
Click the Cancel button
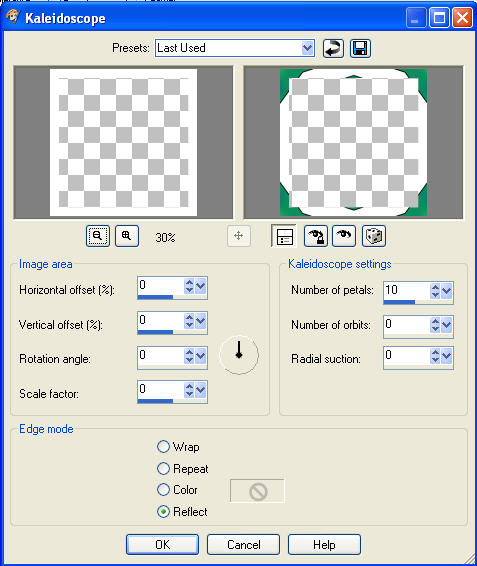click(x=243, y=544)
